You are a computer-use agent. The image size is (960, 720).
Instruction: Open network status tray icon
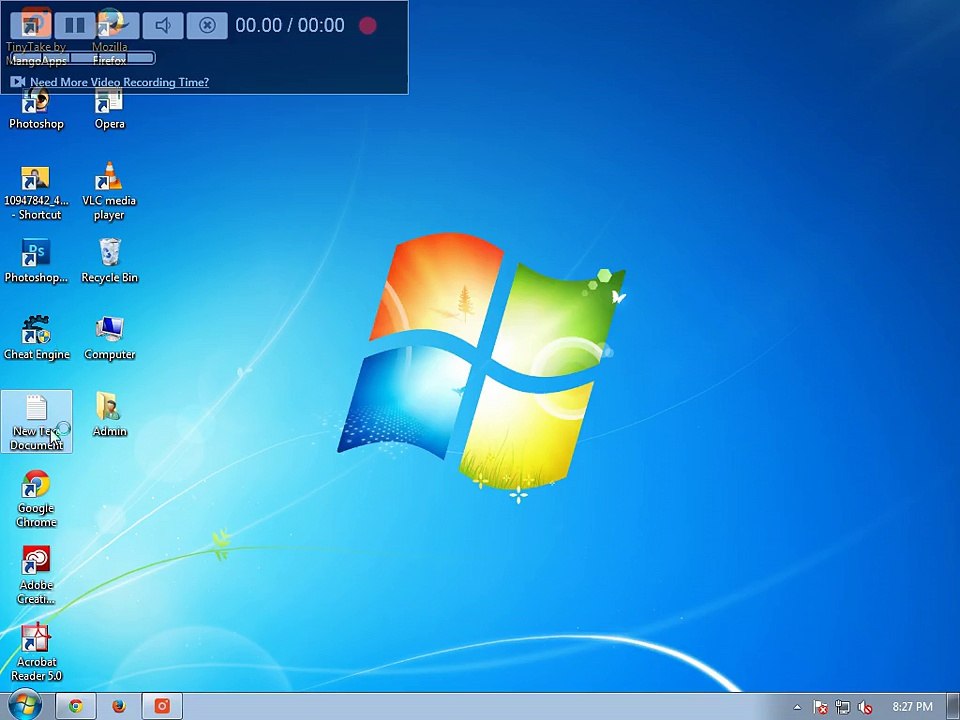tap(842, 707)
